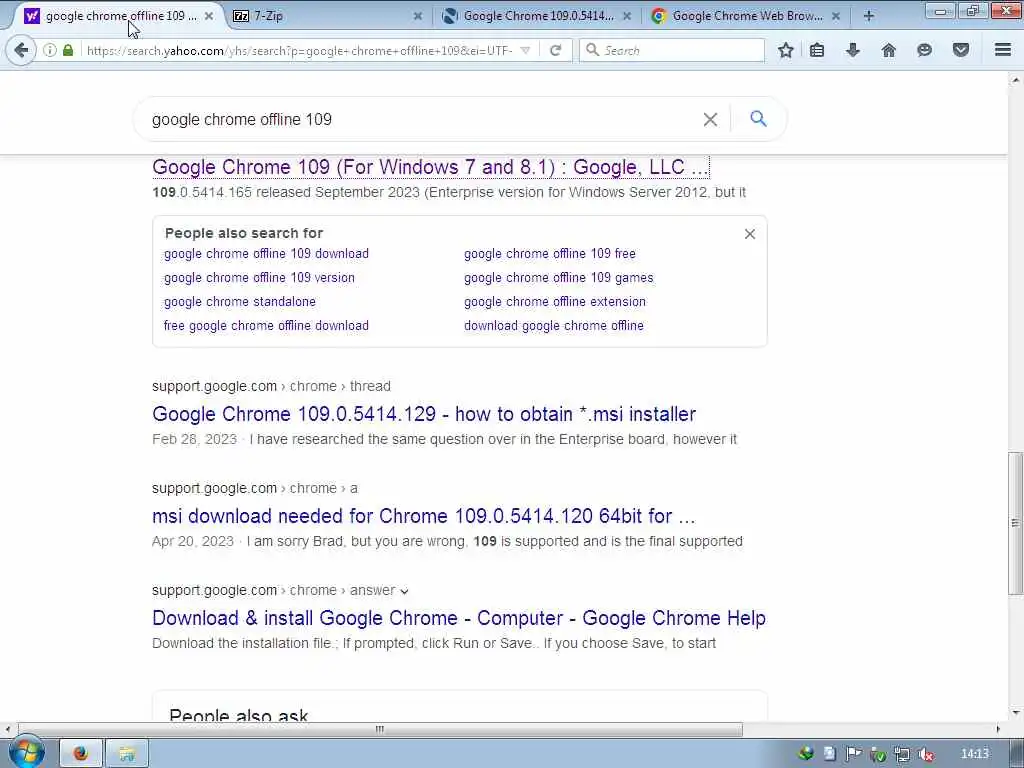Open the Firefox hamburger menu
The width and height of the screenshot is (1024, 768).
[x=1003, y=50]
